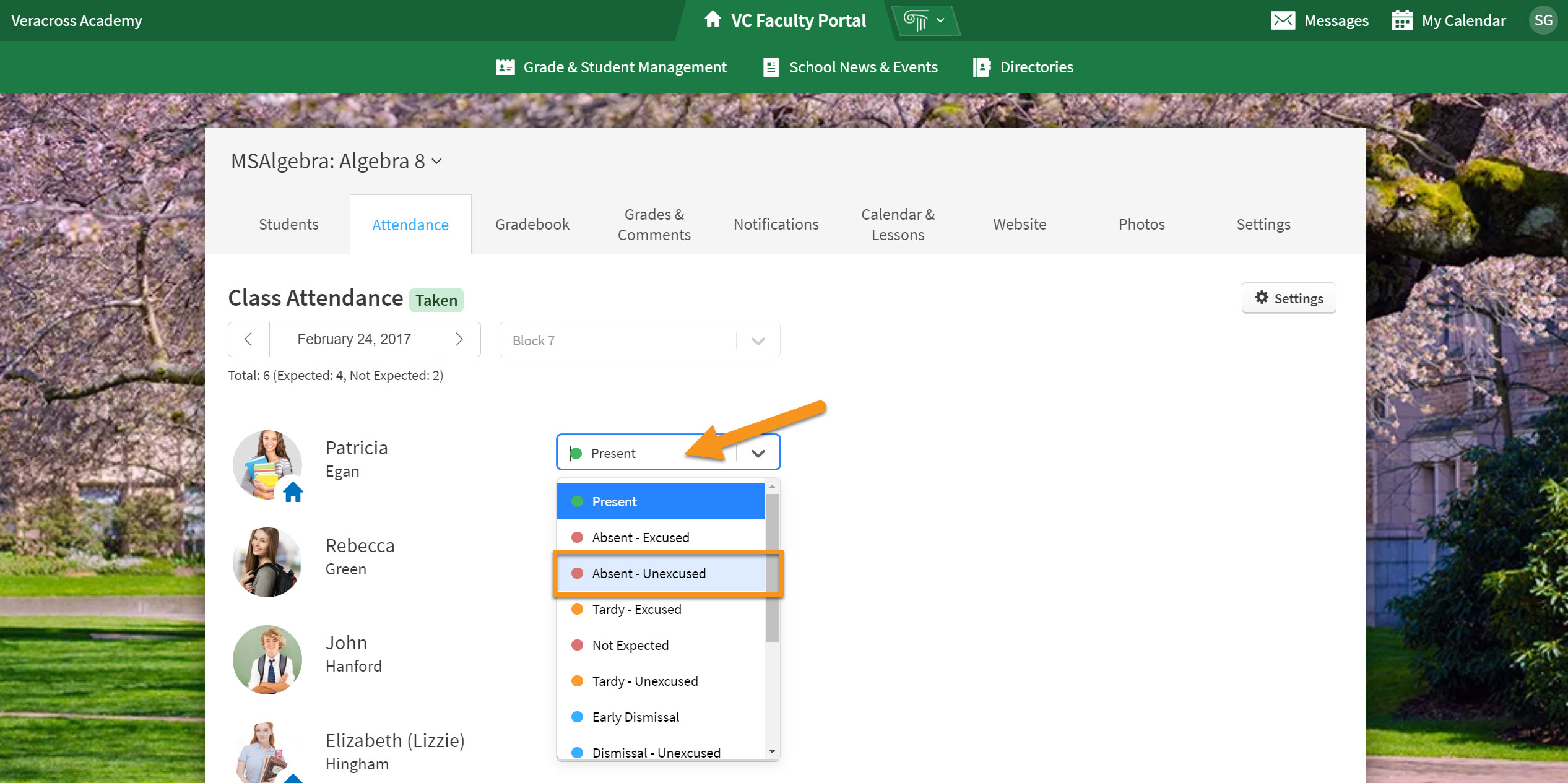Click the VC Faculty Portal home icon
1568x783 pixels.
click(x=713, y=20)
